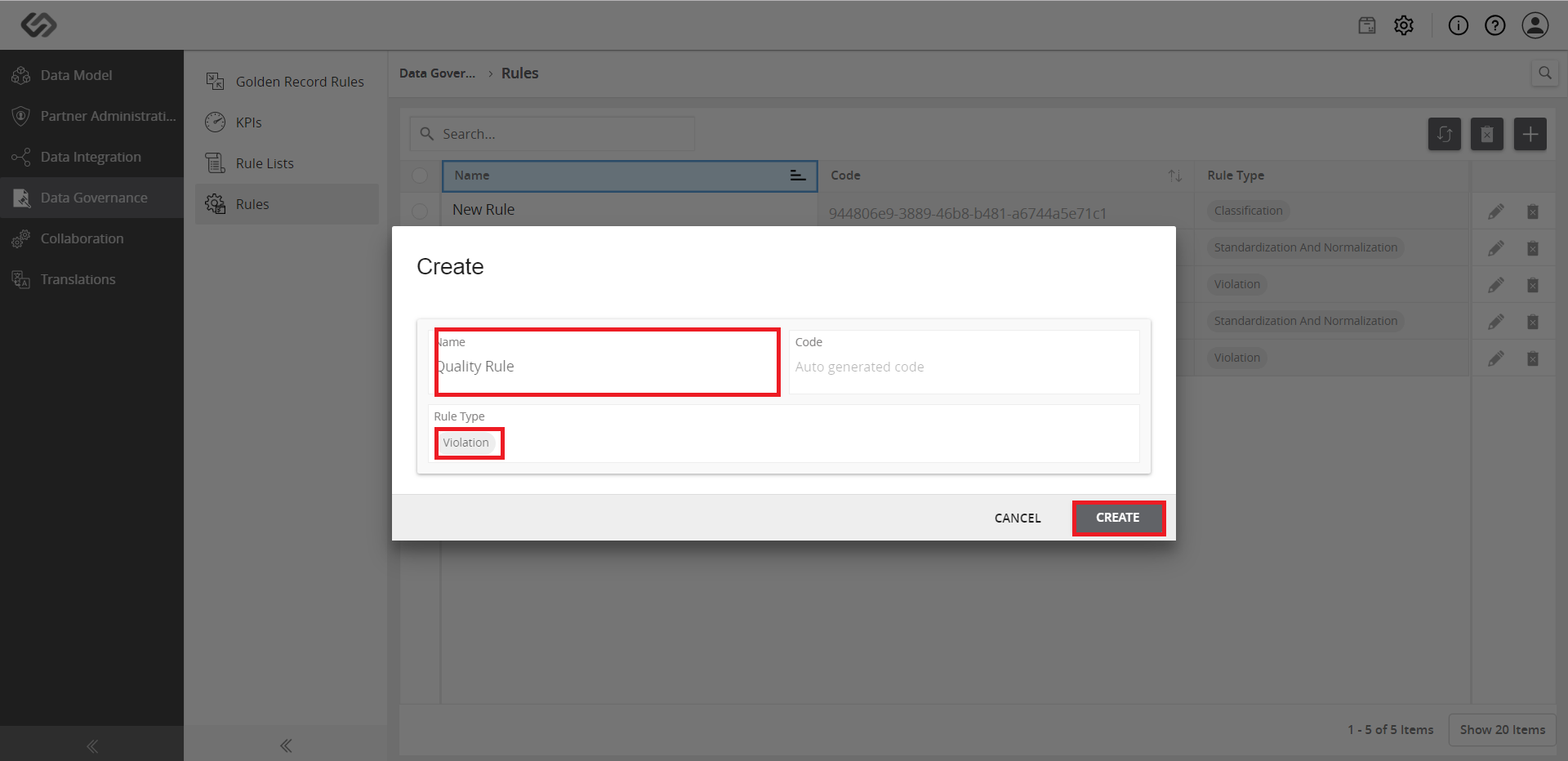Image resolution: width=1568 pixels, height=761 pixels.
Task: Open the Rule Type Violation selector
Action: (x=466, y=443)
